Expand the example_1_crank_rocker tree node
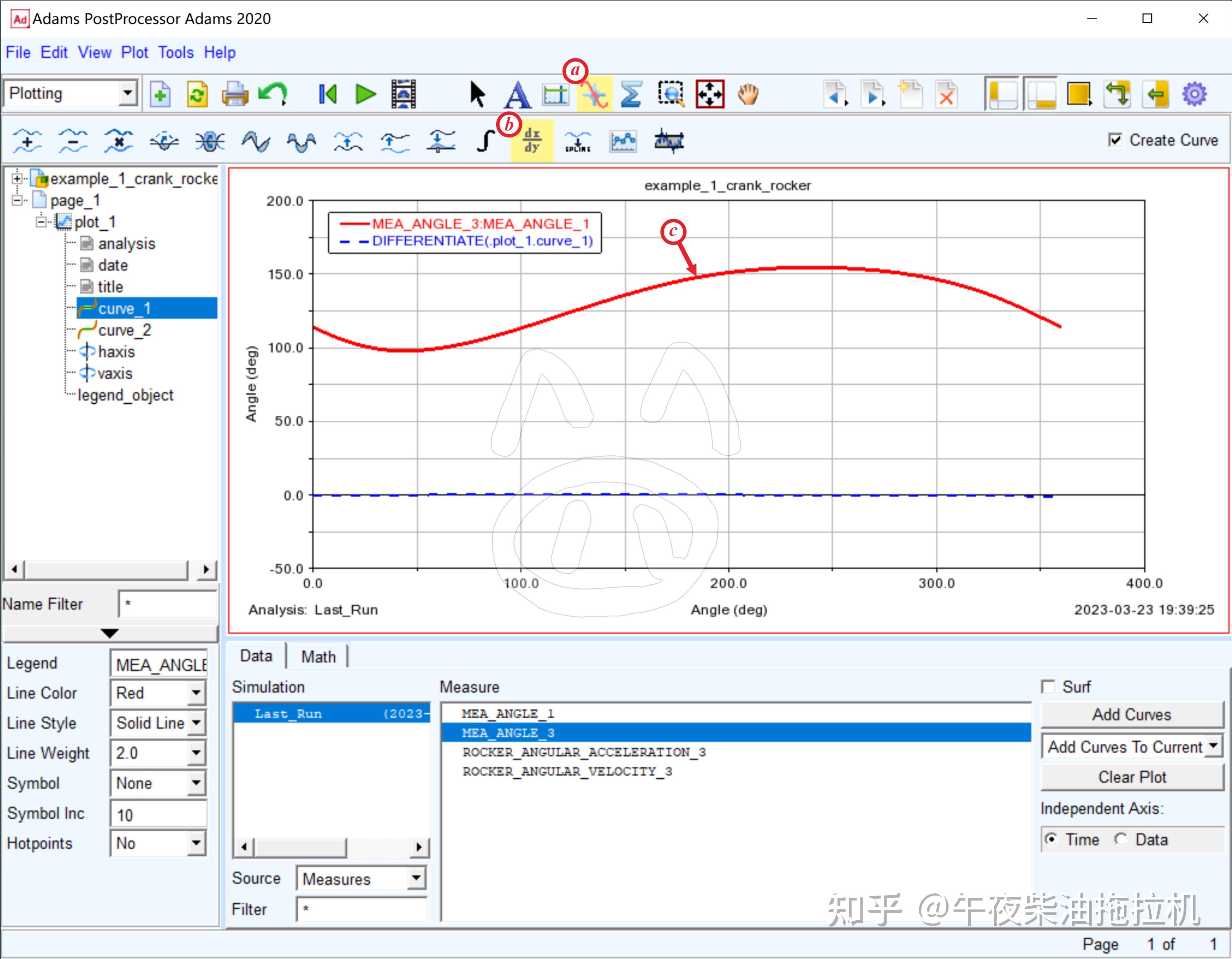The image size is (1232, 959). (x=17, y=179)
